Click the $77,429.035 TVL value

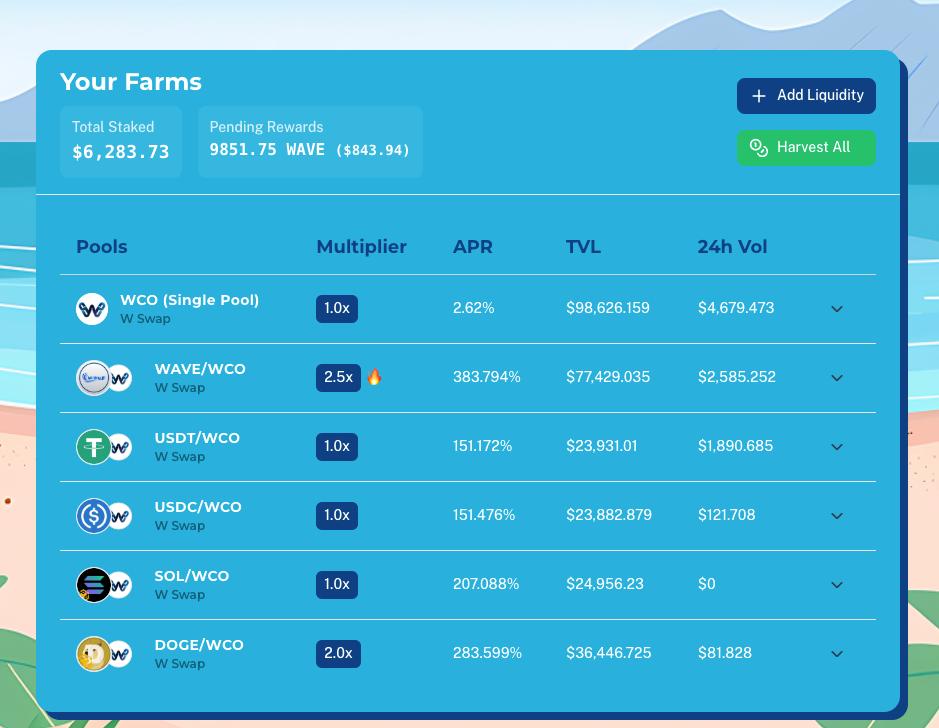point(608,377)
